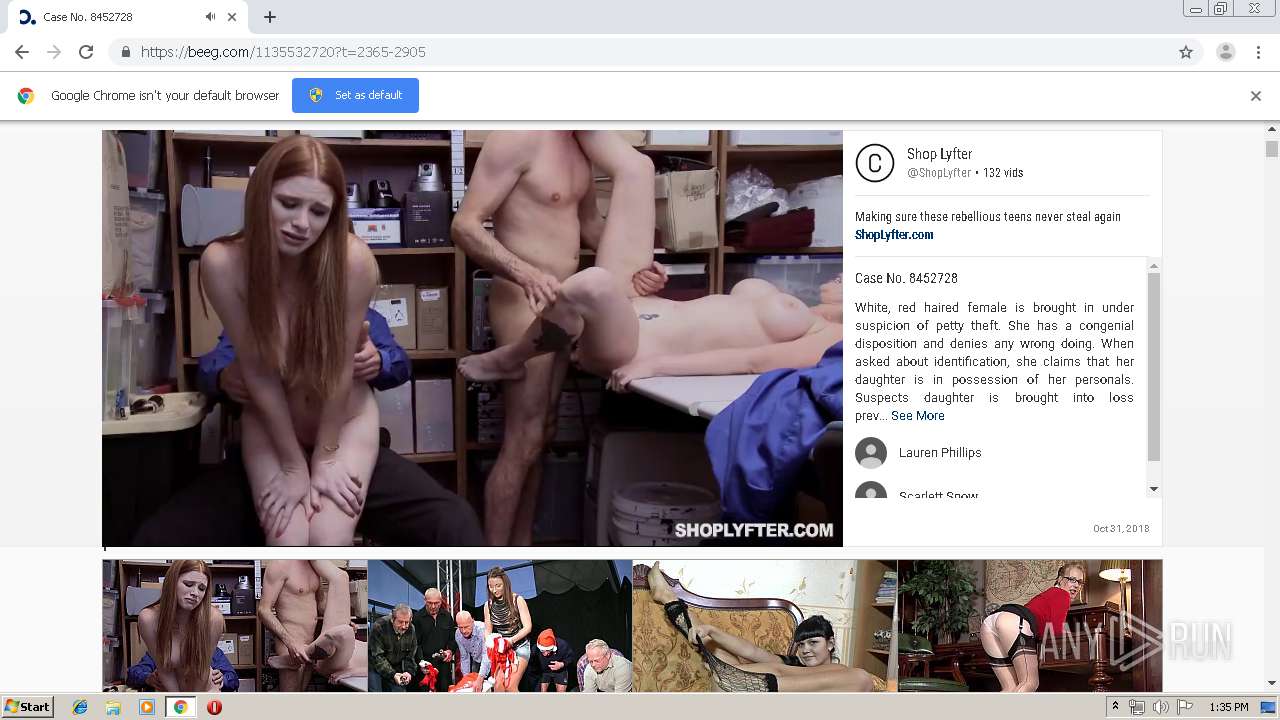Image resolution: width=1280 pixels, height=720 pixels.
Task: Launch Internet Explorer from taskbar
Action: click(x=80, y=707)
